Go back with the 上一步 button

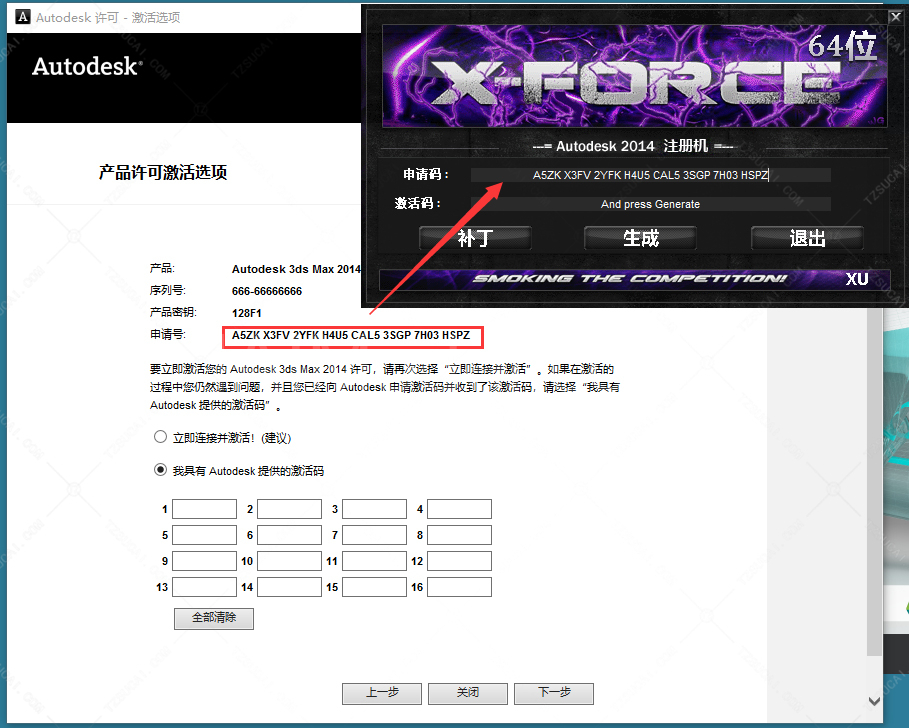pyautogui.click(x=382, y=693)
